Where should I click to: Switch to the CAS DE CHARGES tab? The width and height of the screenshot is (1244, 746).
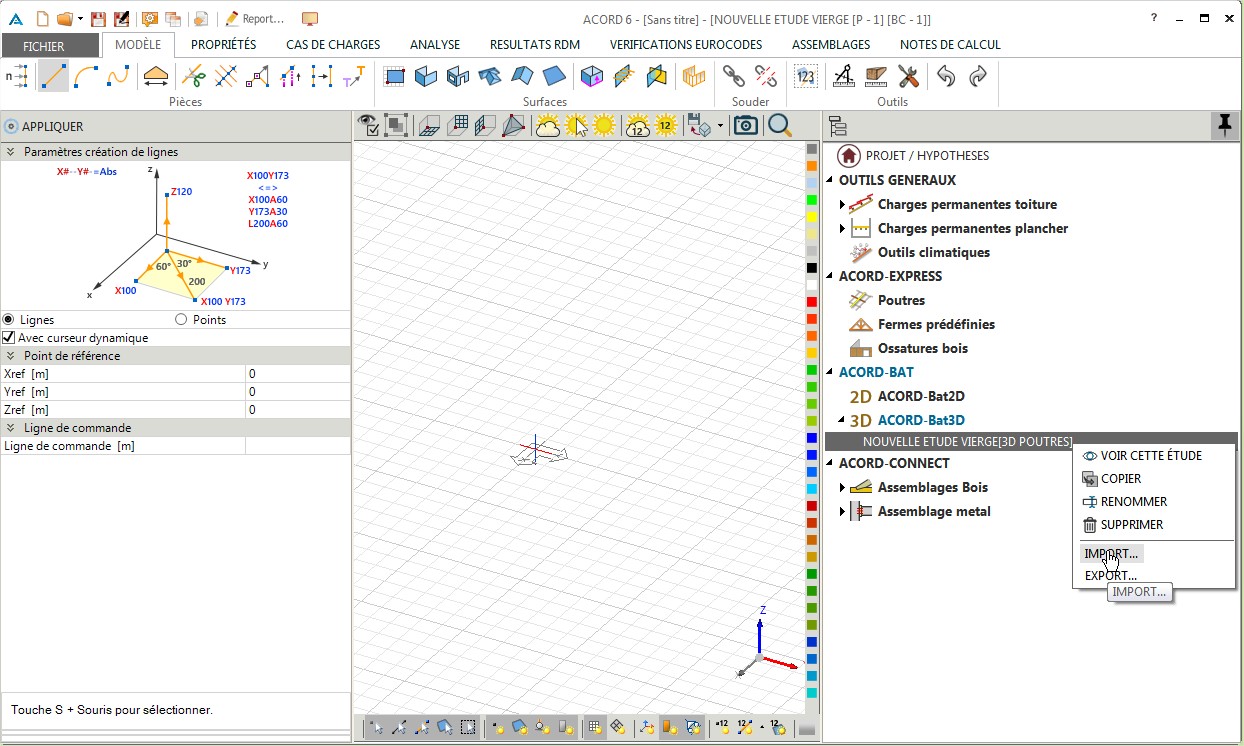(x=333, y=45)
